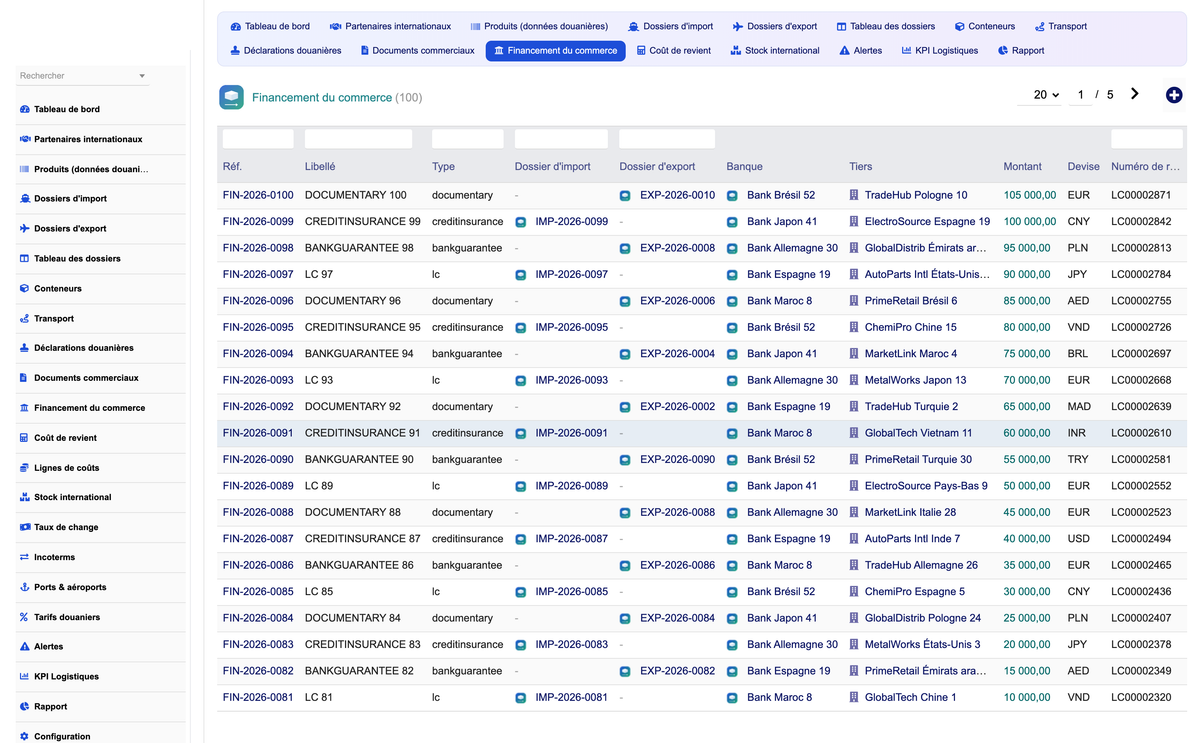Click dossier icon beside IMP-2026-0099
This screenshot has height=743, width=1200.
point(521,222)
